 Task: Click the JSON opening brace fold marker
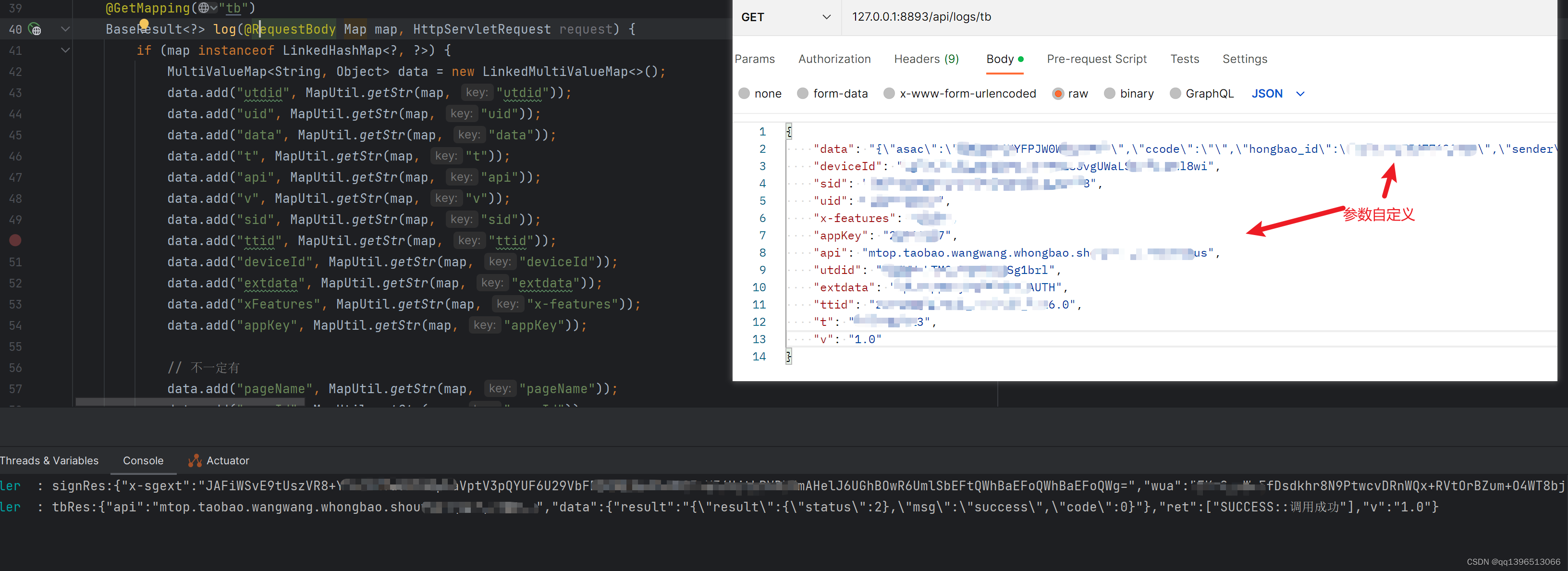coord(789,132)
